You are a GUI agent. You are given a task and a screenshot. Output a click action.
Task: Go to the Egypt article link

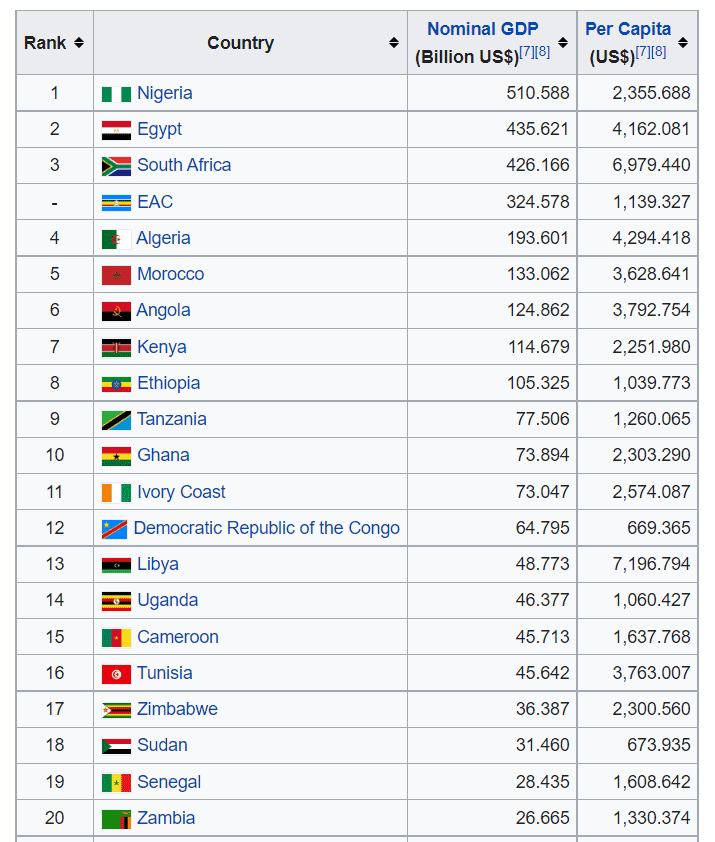[159, 129]
